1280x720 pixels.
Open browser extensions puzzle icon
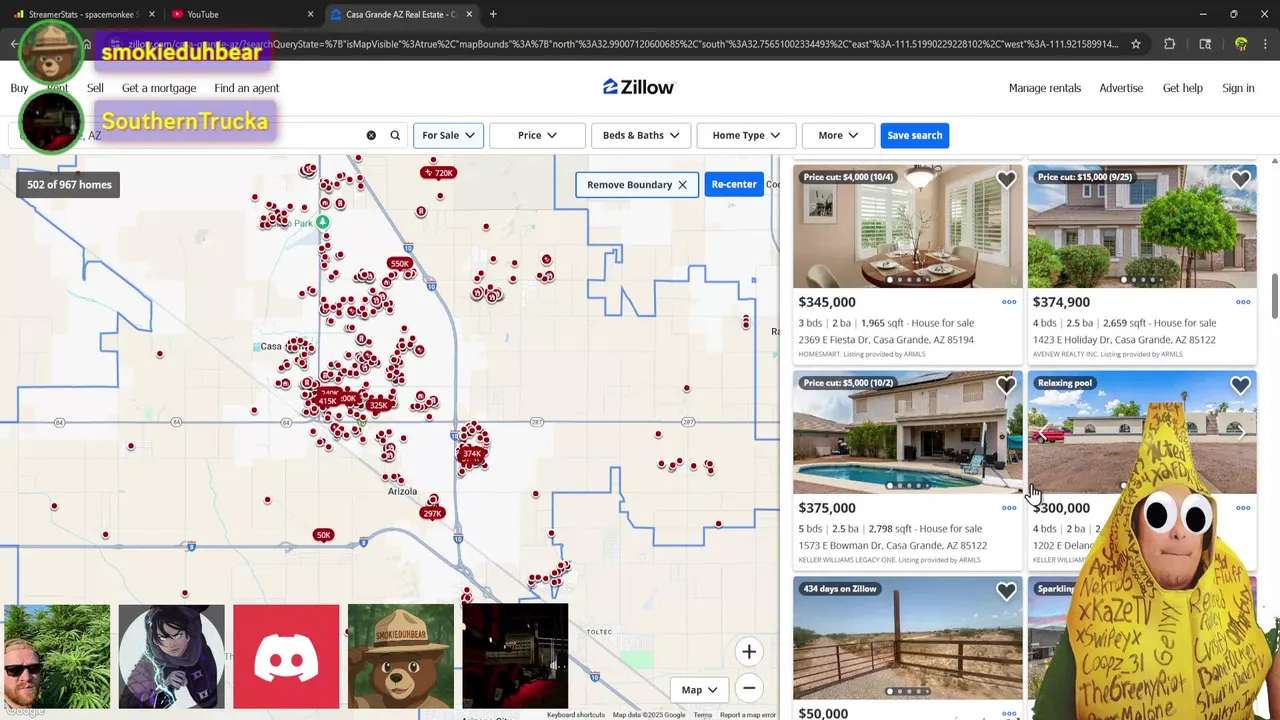[1169, 44]
